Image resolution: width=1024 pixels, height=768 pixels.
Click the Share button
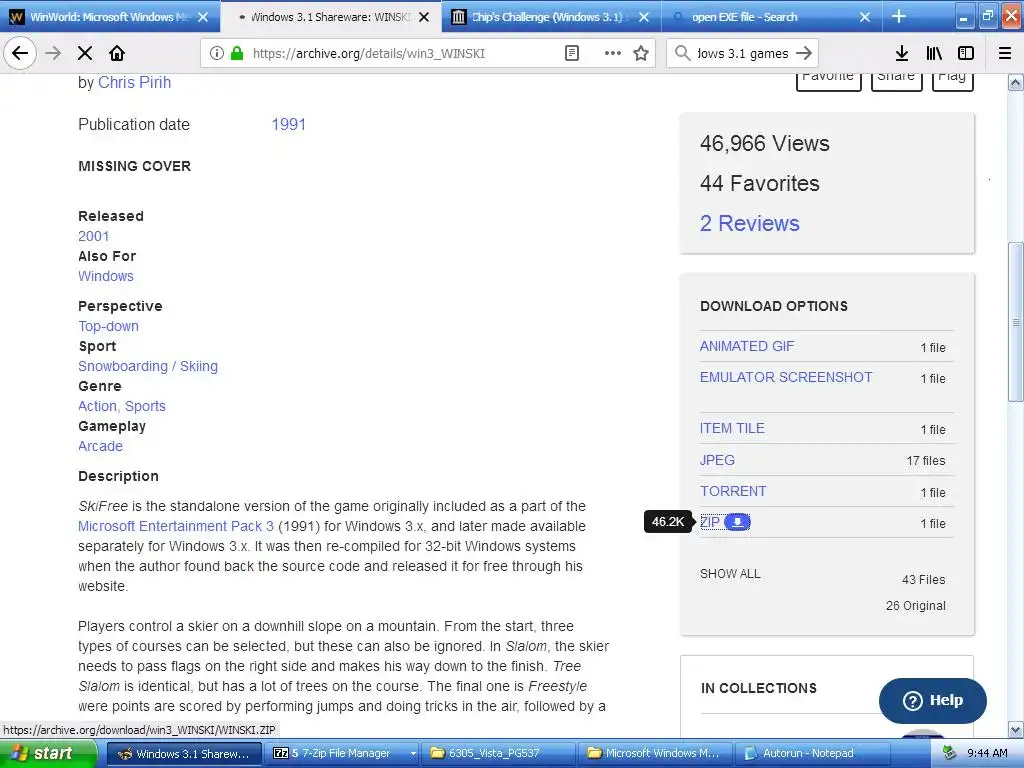coord(897,80)
